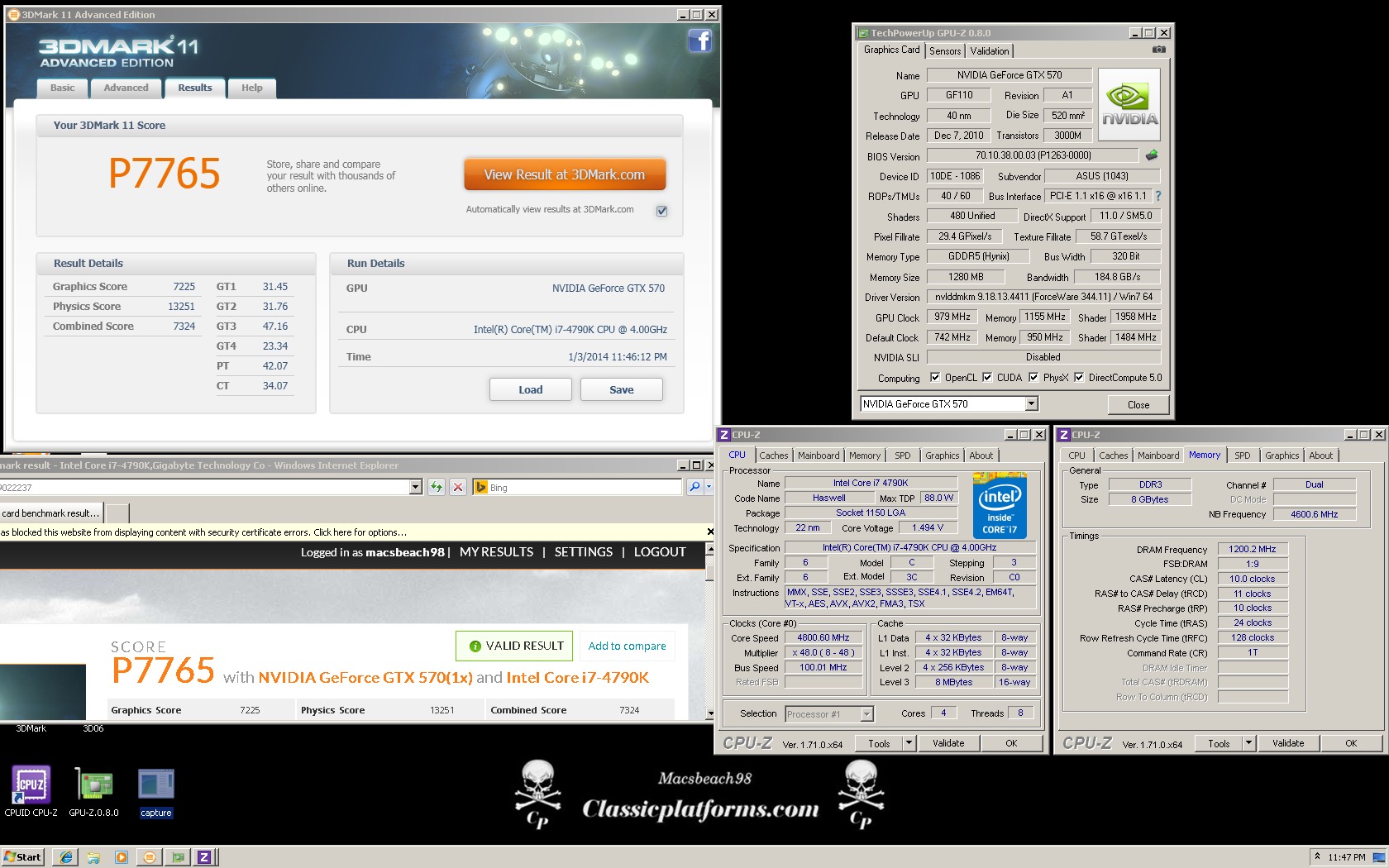The height and width of the screenshot is (868, 1389).
Task: Click Validate in CPU-Z CPU window
Action: (x=948, y=743)
